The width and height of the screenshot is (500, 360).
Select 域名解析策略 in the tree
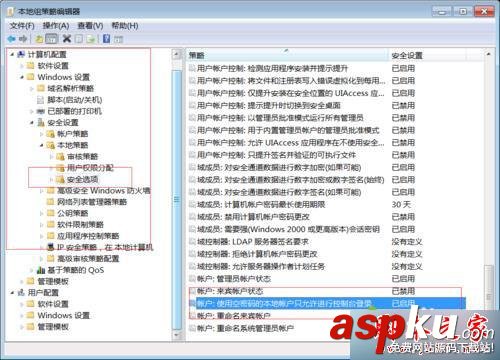(x=70, y=88)
